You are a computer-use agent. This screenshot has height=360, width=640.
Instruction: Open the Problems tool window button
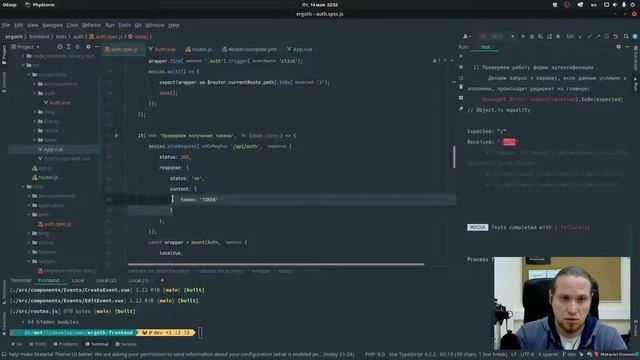pyautogui.click(x=65, y=344)
